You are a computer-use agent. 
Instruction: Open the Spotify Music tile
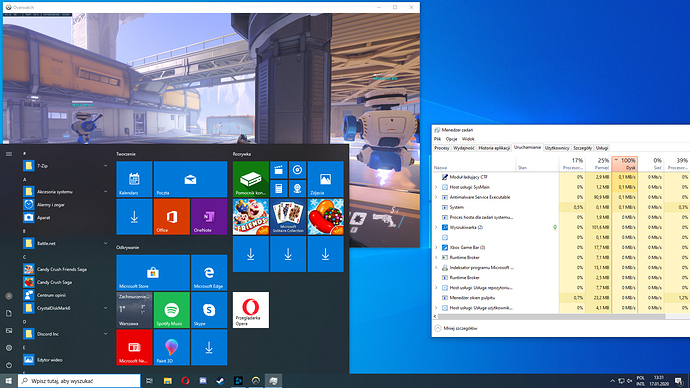(x=172, y=310)
